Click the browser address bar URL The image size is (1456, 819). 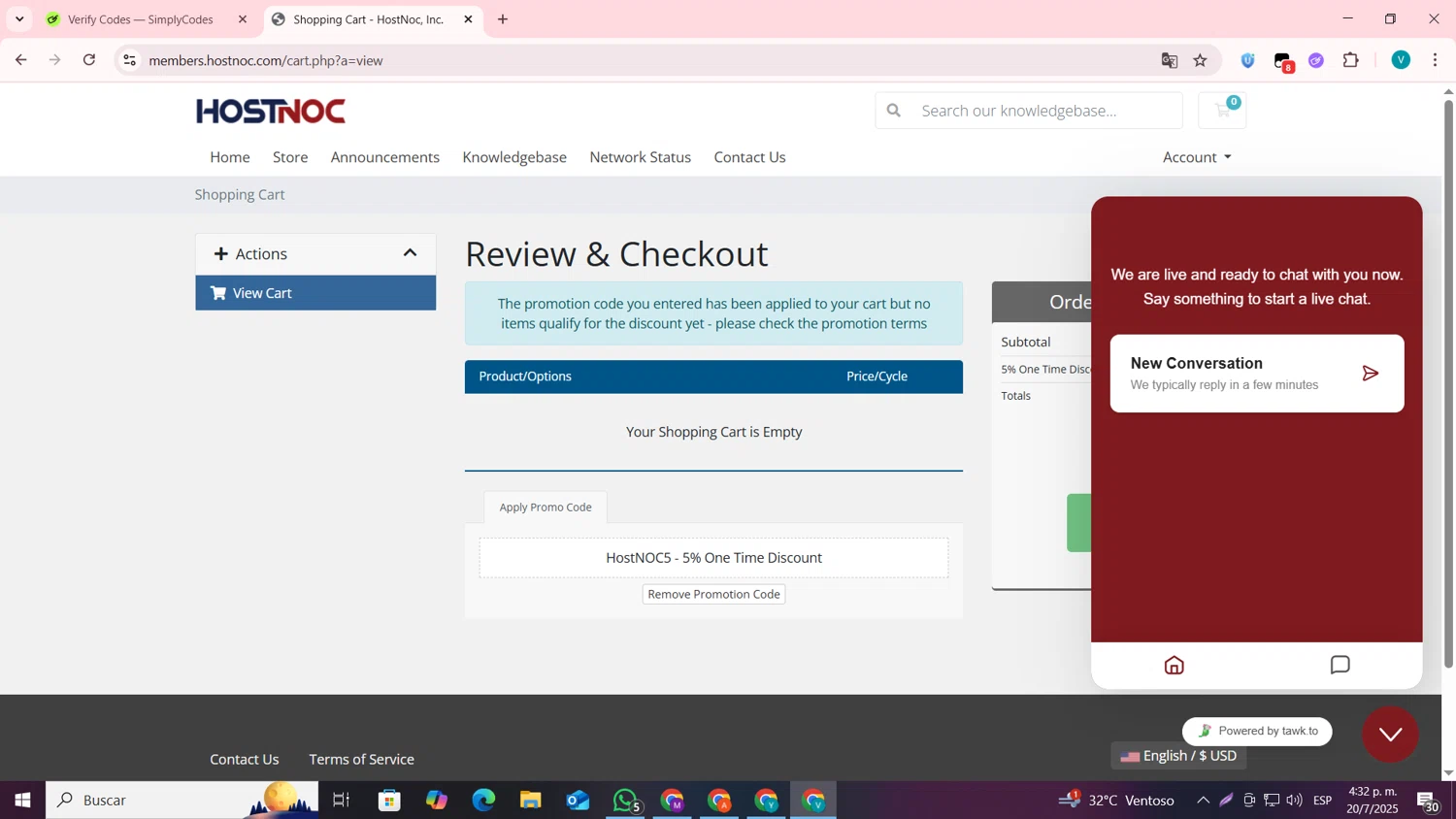(x=266, y=60)
